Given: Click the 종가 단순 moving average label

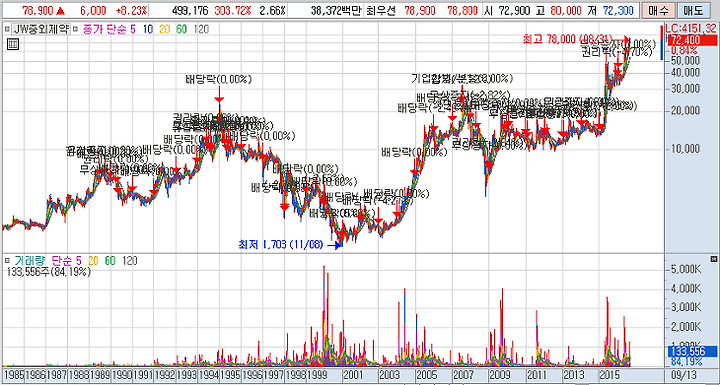Looking at the screenshot, I should tap(105, 30).
